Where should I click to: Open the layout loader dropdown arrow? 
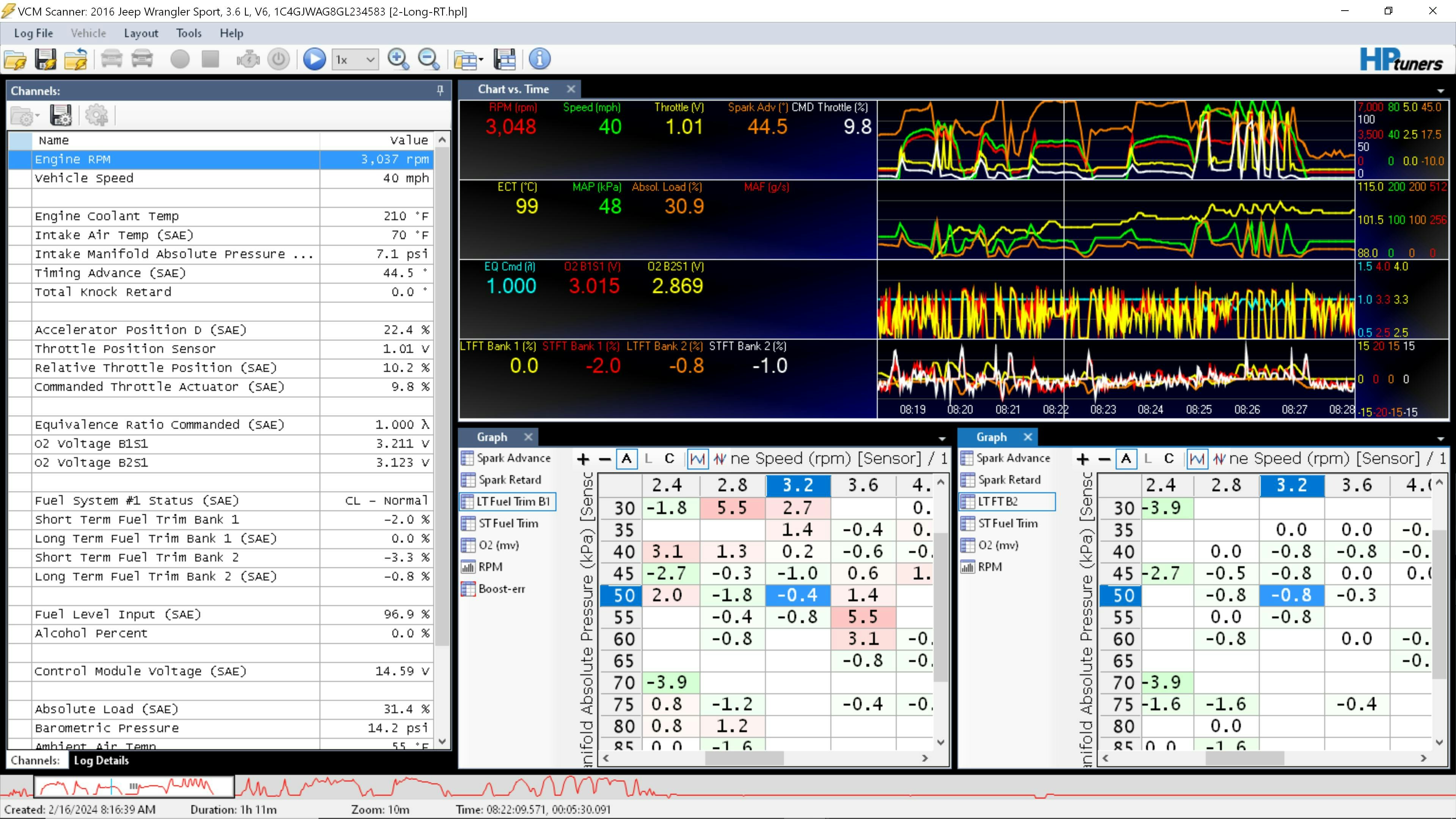479,59
